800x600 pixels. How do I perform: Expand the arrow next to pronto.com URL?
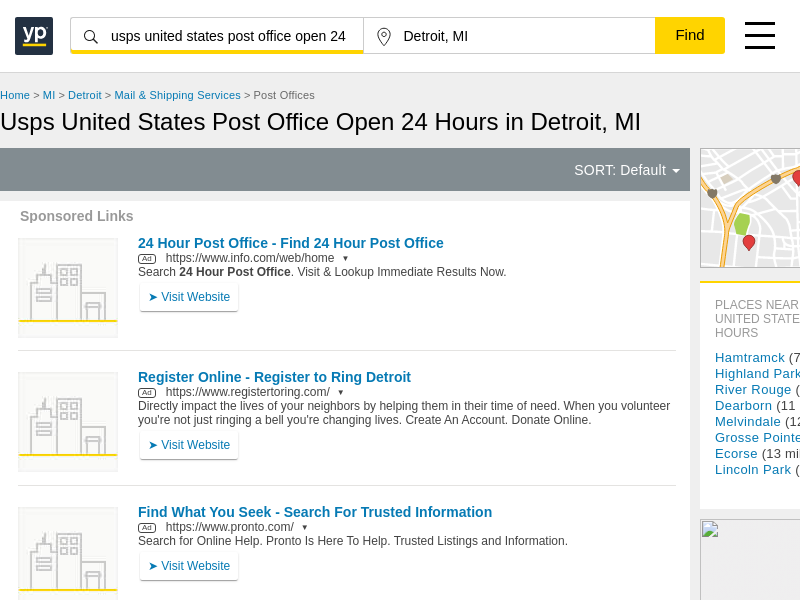(305, 528)
